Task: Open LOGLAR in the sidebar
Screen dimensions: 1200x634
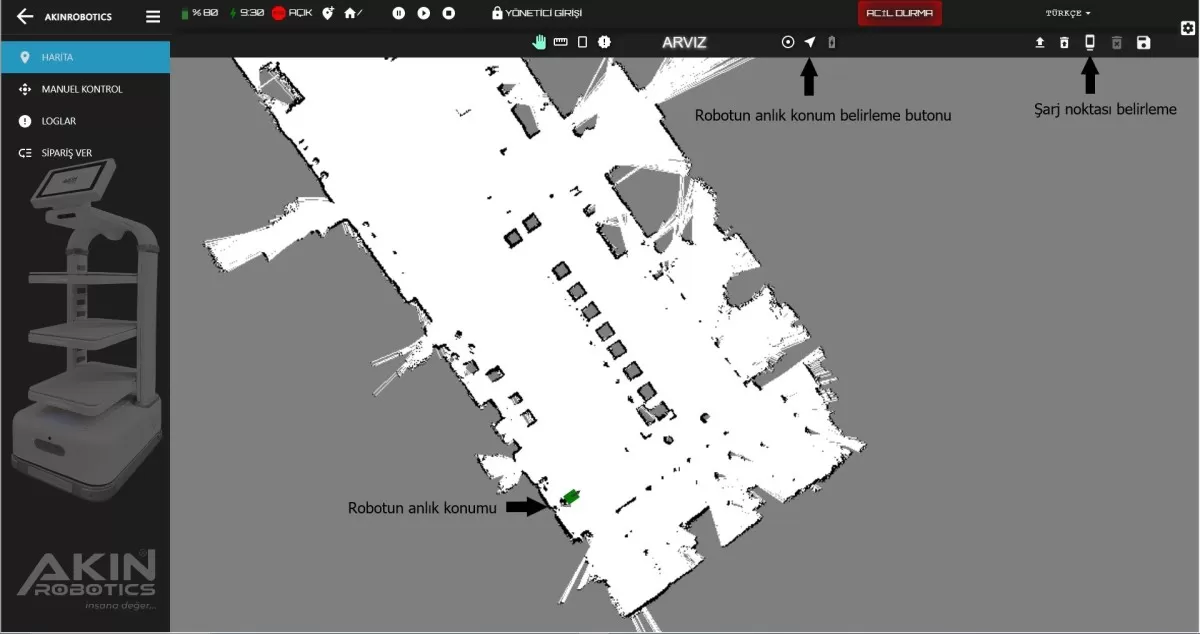Action: pyautogui.click(x=58, y=121)
